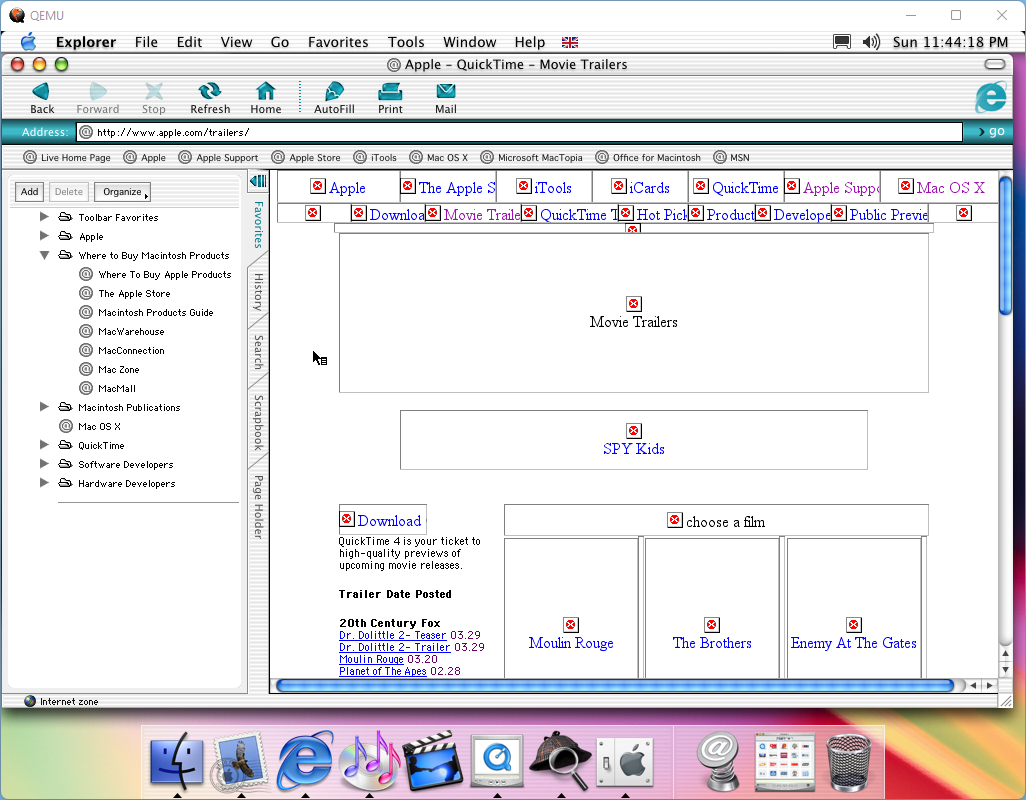Go to the Home page icon
Image resolution: width=1026 pixels, height=800 pixels.
click(265, 92)
